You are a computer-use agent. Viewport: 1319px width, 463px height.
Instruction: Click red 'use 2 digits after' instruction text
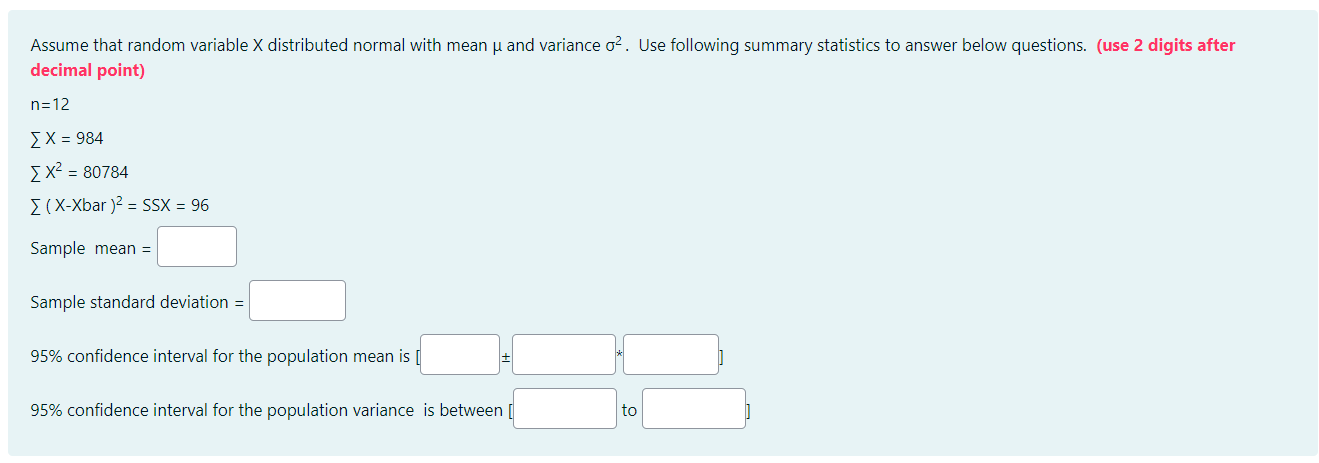(x=1165, y=46)
